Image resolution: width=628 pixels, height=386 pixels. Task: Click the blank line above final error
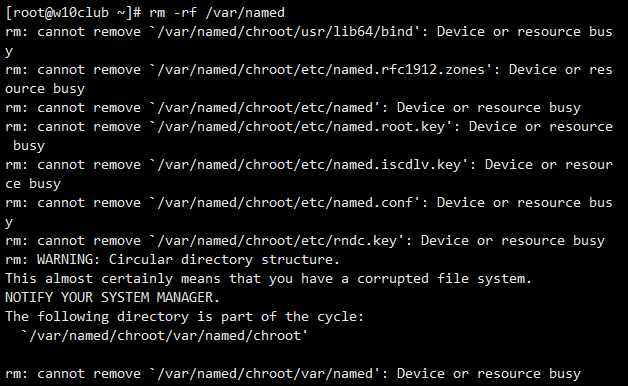tap(314, 355)
